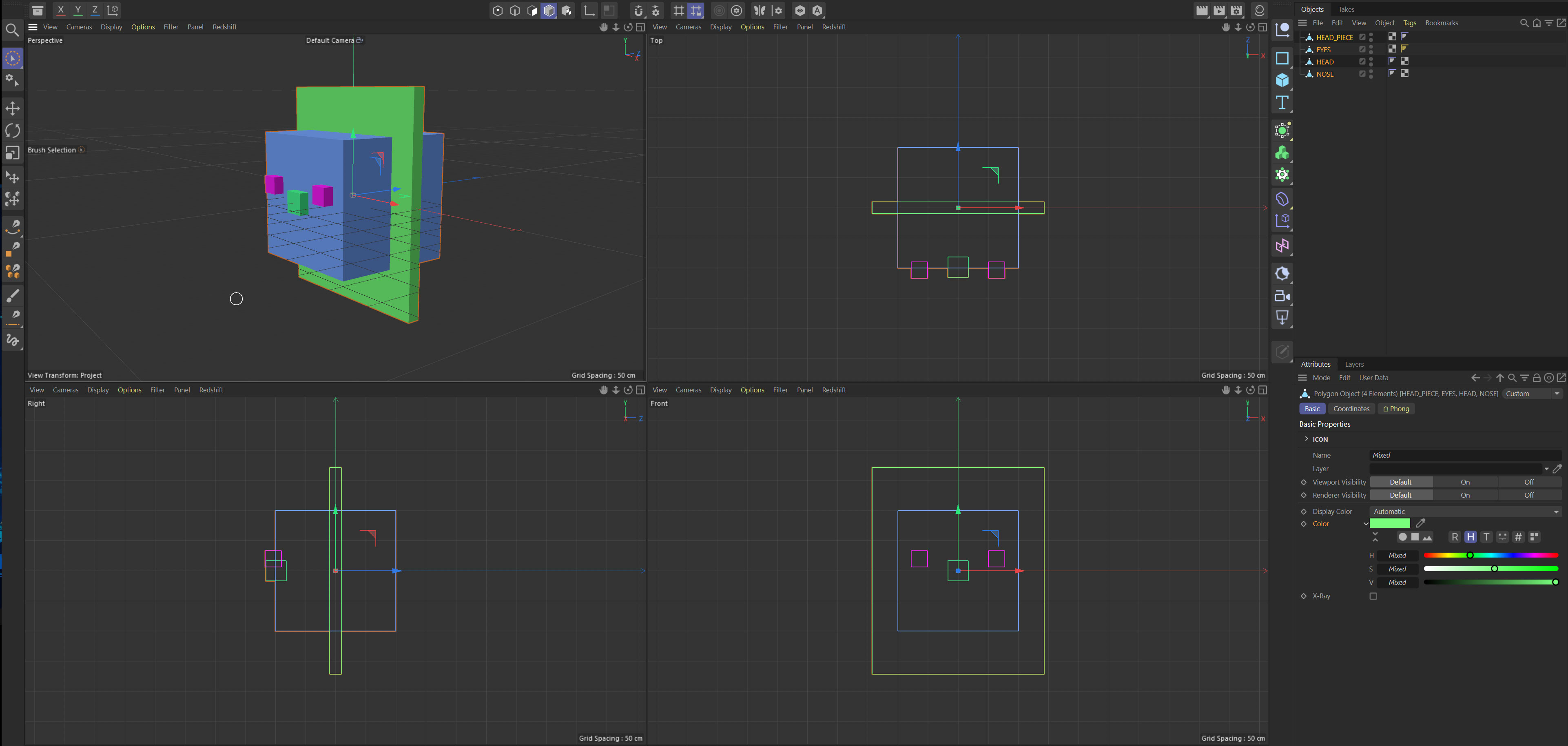
Task: Switch to Polygon mode in the top toolbar
Action: (532, 10)
